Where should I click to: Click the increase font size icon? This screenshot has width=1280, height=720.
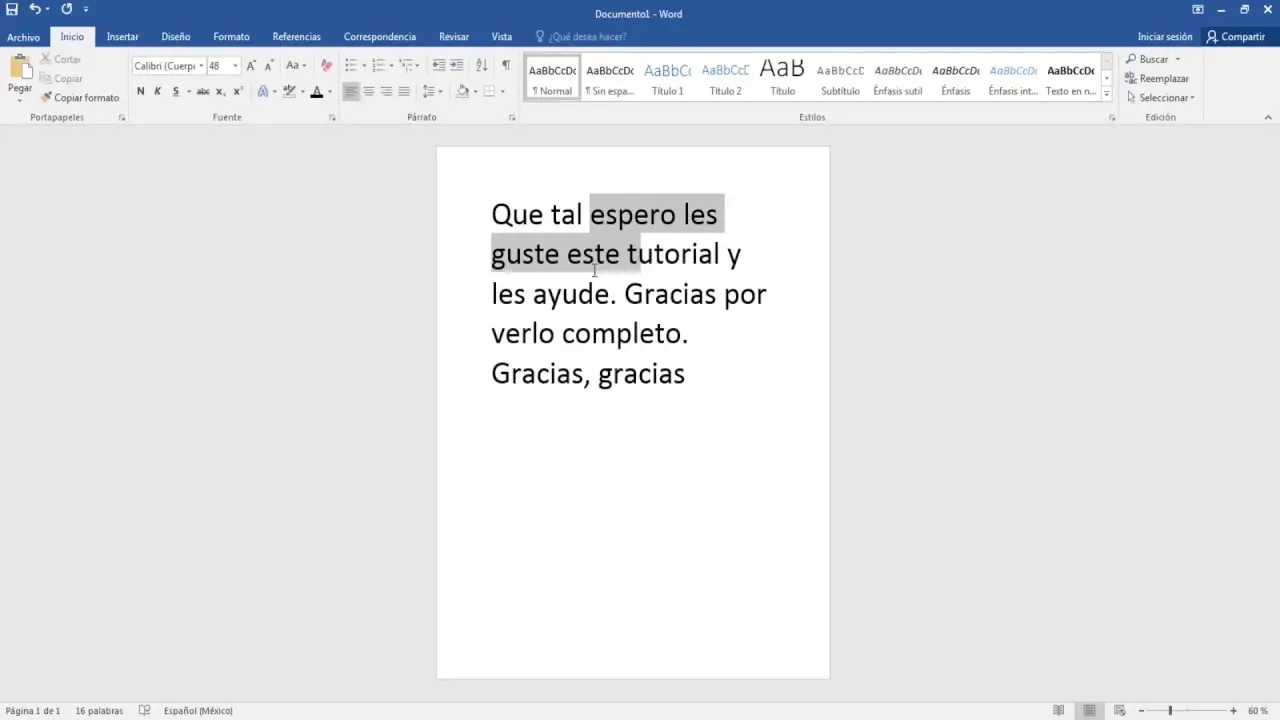(x=251, y=66)
